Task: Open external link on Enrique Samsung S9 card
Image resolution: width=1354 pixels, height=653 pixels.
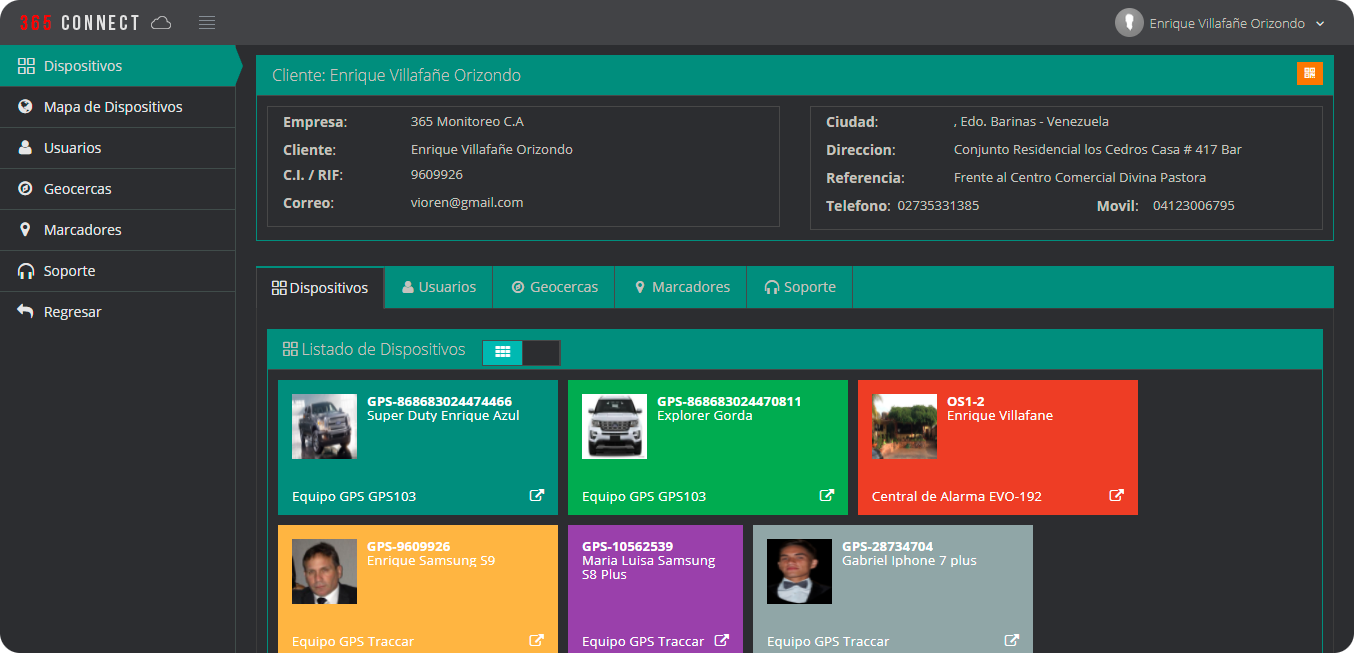Action: (537, 640)
